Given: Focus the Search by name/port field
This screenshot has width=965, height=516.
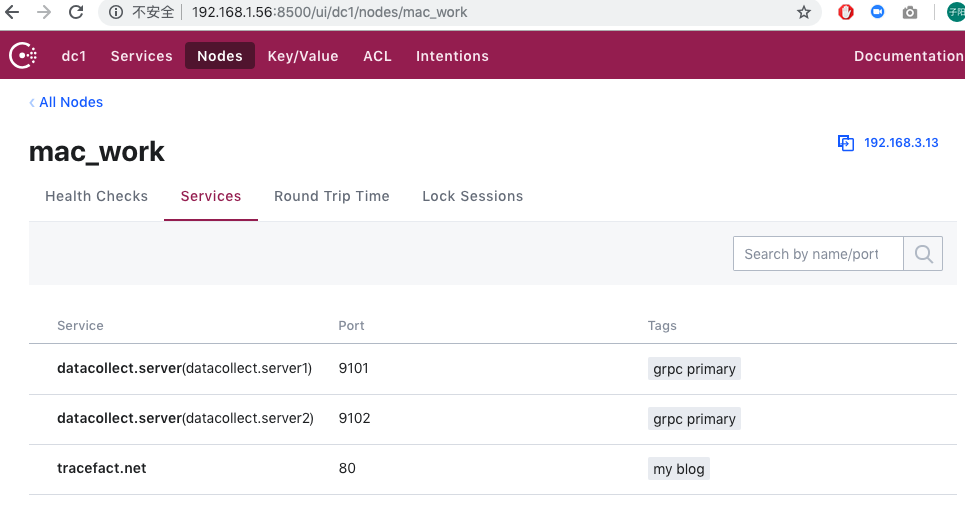Looking at the screenshot, I should pos(817,254).
